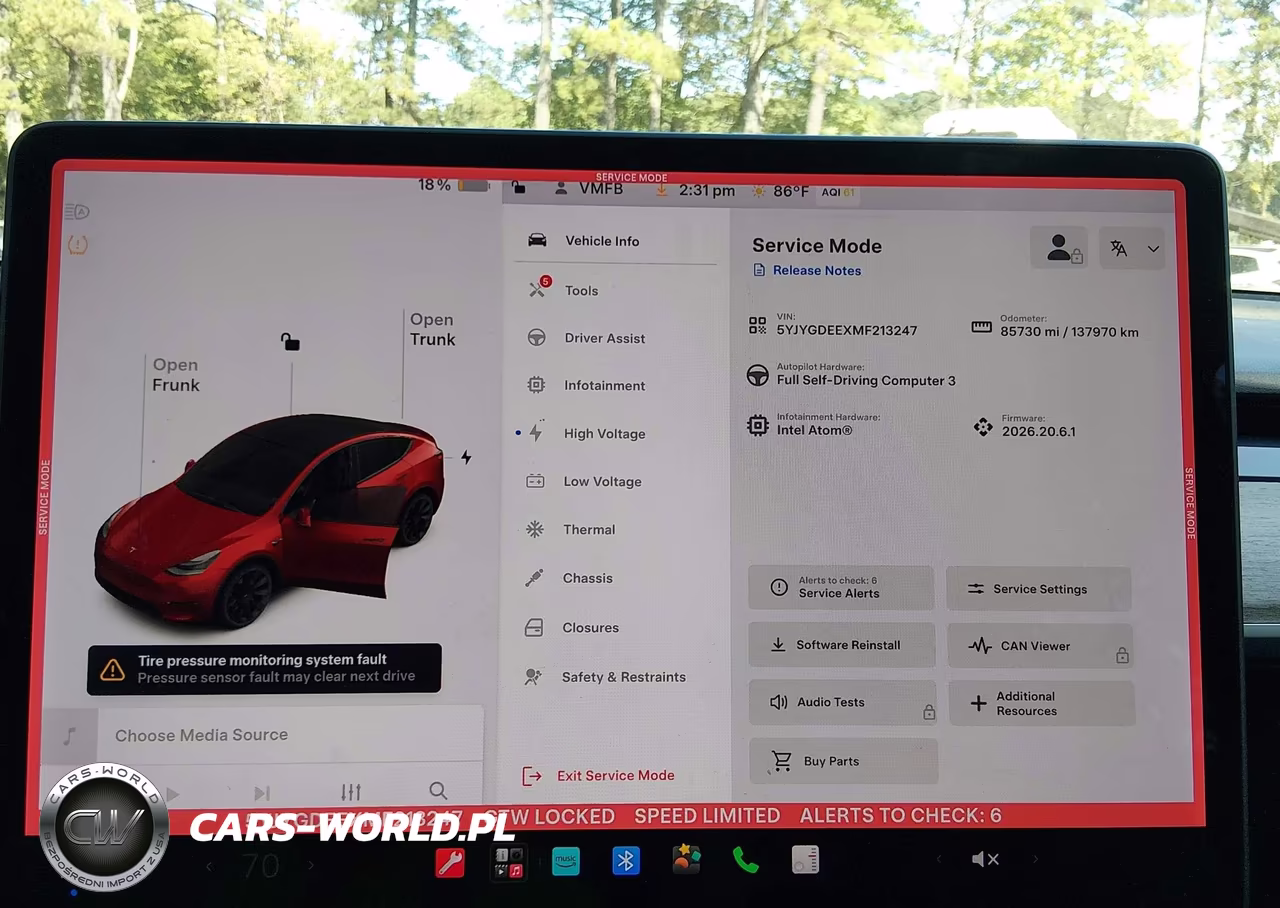Unmute the volume speaker icon
The width and height of the screenshot is (1280, 908).
click(985, 859)
